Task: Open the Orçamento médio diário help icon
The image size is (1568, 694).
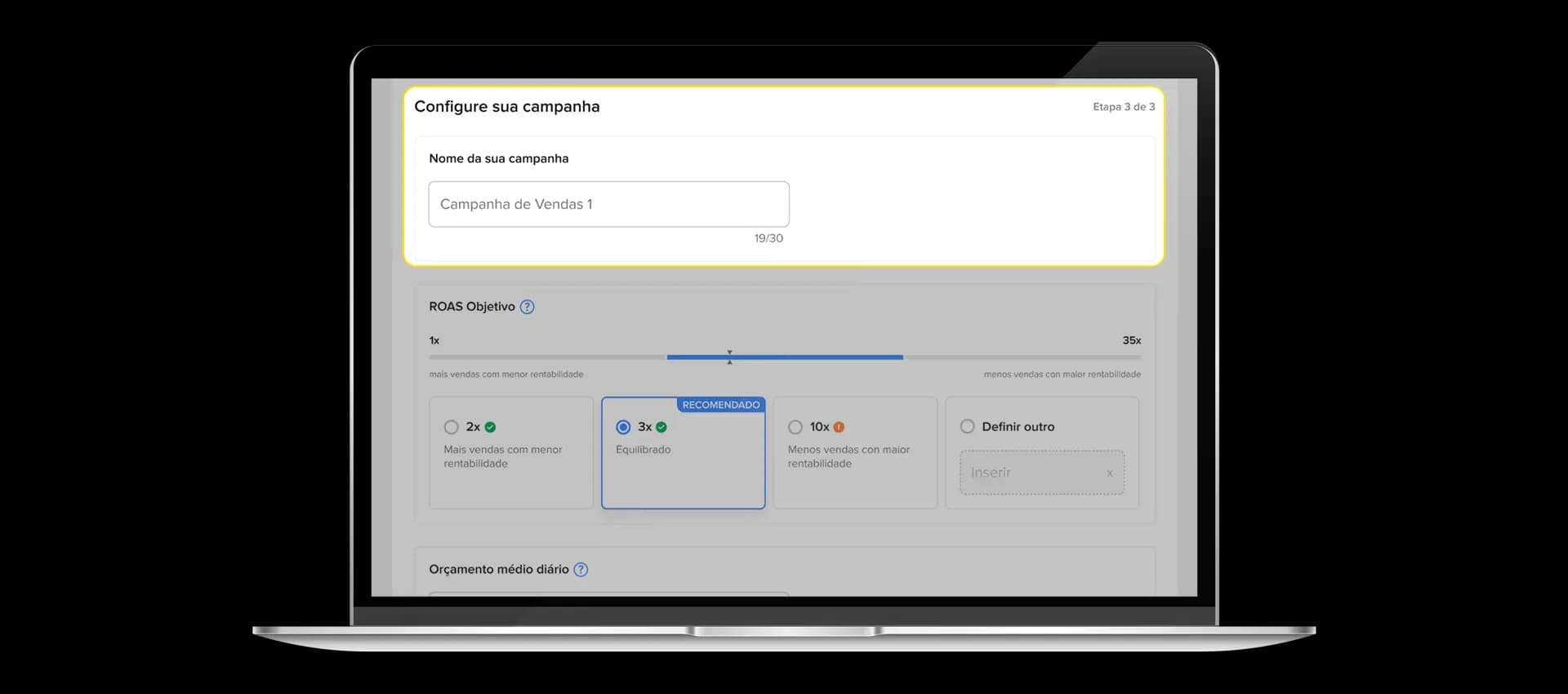Action: (x=581, y=570)
